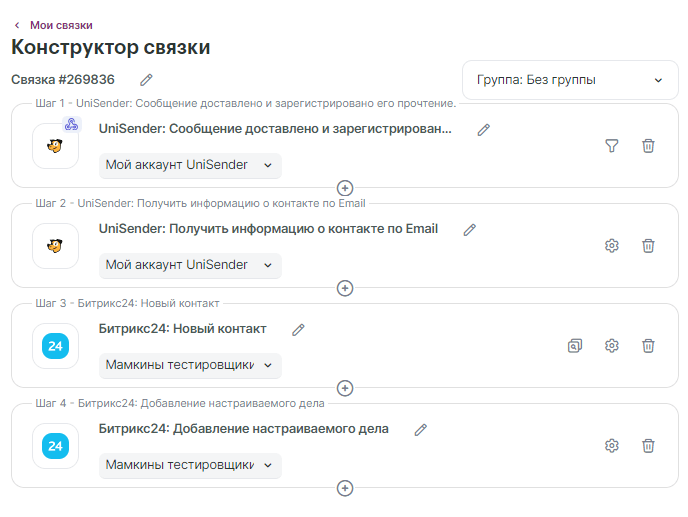The width and height of the screenshot is (688, 517).
Task: Delete step 1 UniSender trigger
Action: pos(648,146)
